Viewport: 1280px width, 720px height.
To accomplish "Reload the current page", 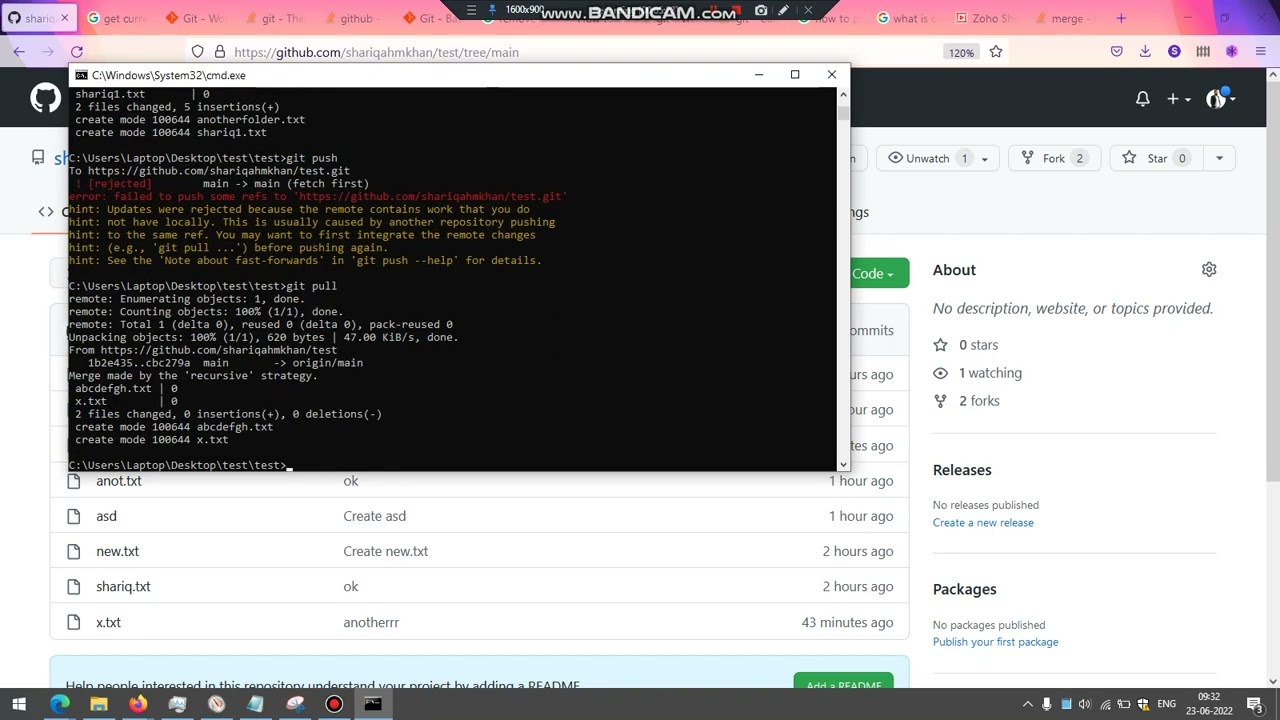I will 77,52.
